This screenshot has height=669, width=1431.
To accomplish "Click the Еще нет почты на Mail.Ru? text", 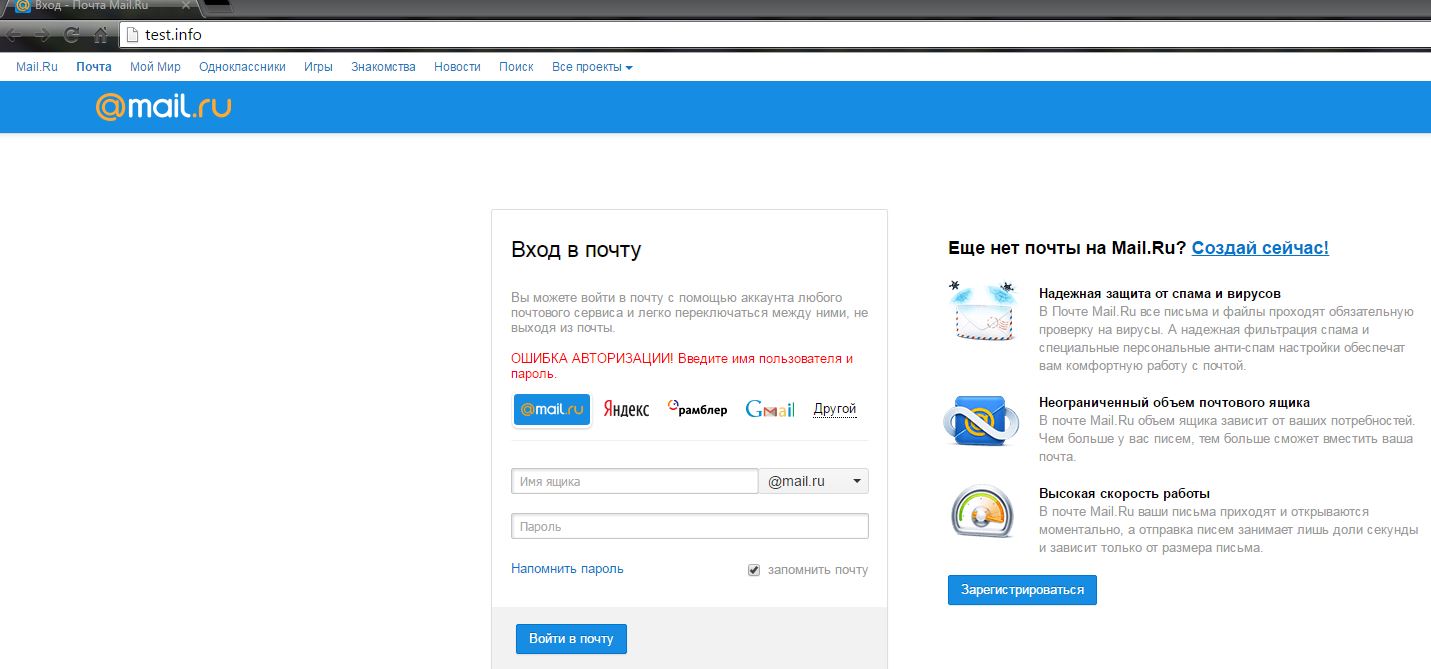I will [1067, 248].
